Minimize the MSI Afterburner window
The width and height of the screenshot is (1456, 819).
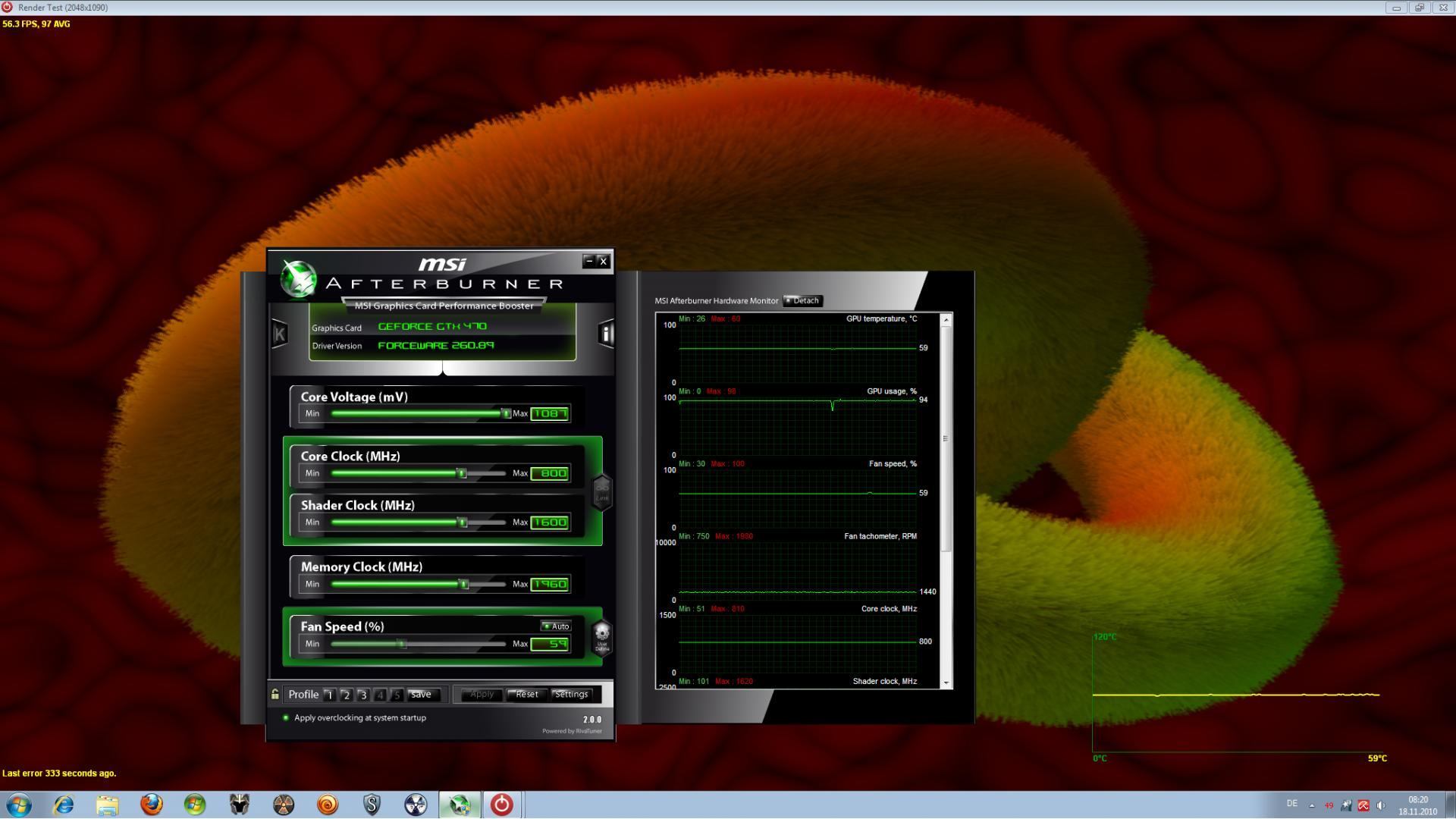pos(588,261)
